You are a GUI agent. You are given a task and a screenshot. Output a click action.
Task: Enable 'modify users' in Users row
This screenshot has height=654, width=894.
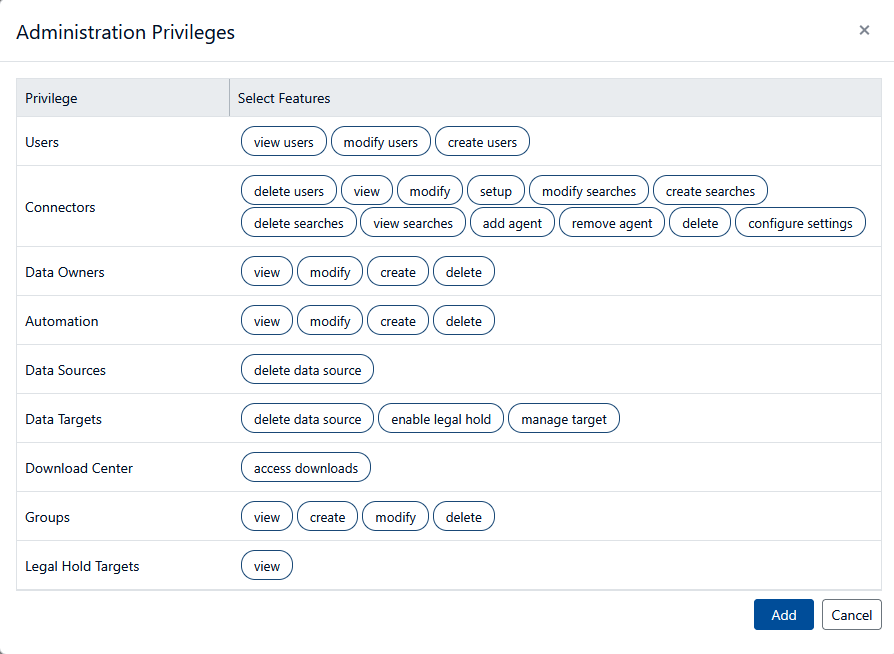[x=381, y=142]
